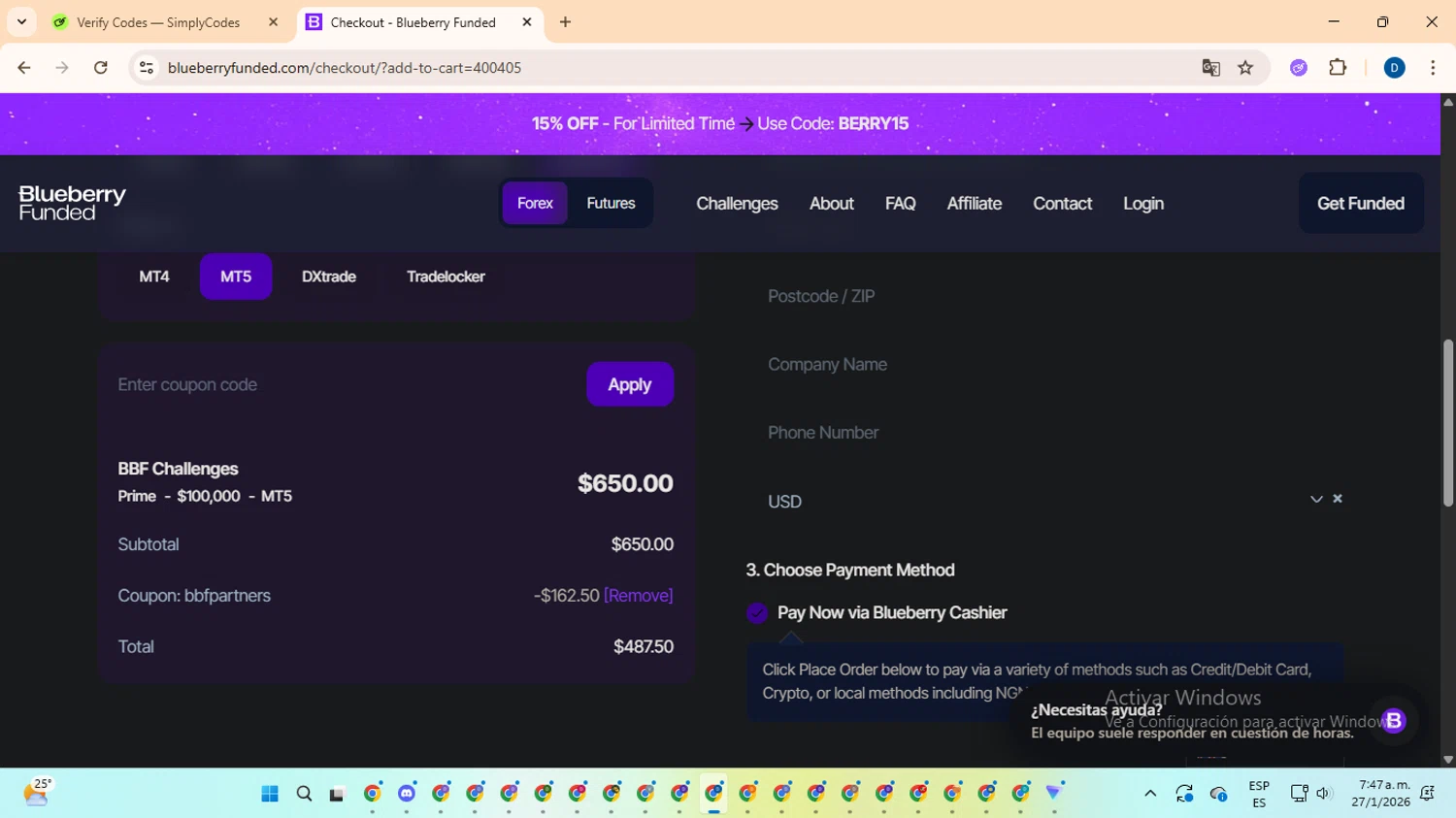
Task: Open Chrome three-dot menu
Action: click(1433, 68)
